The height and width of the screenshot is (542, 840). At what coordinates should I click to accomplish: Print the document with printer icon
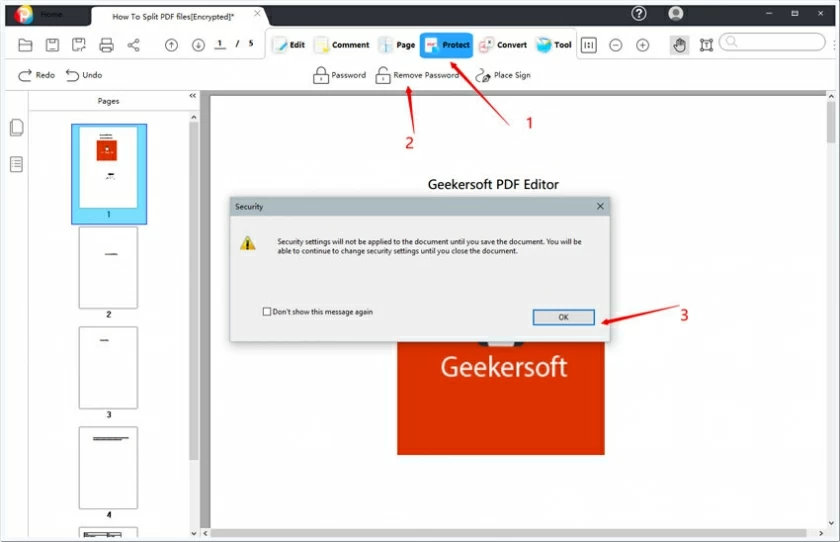click(106, 45)
